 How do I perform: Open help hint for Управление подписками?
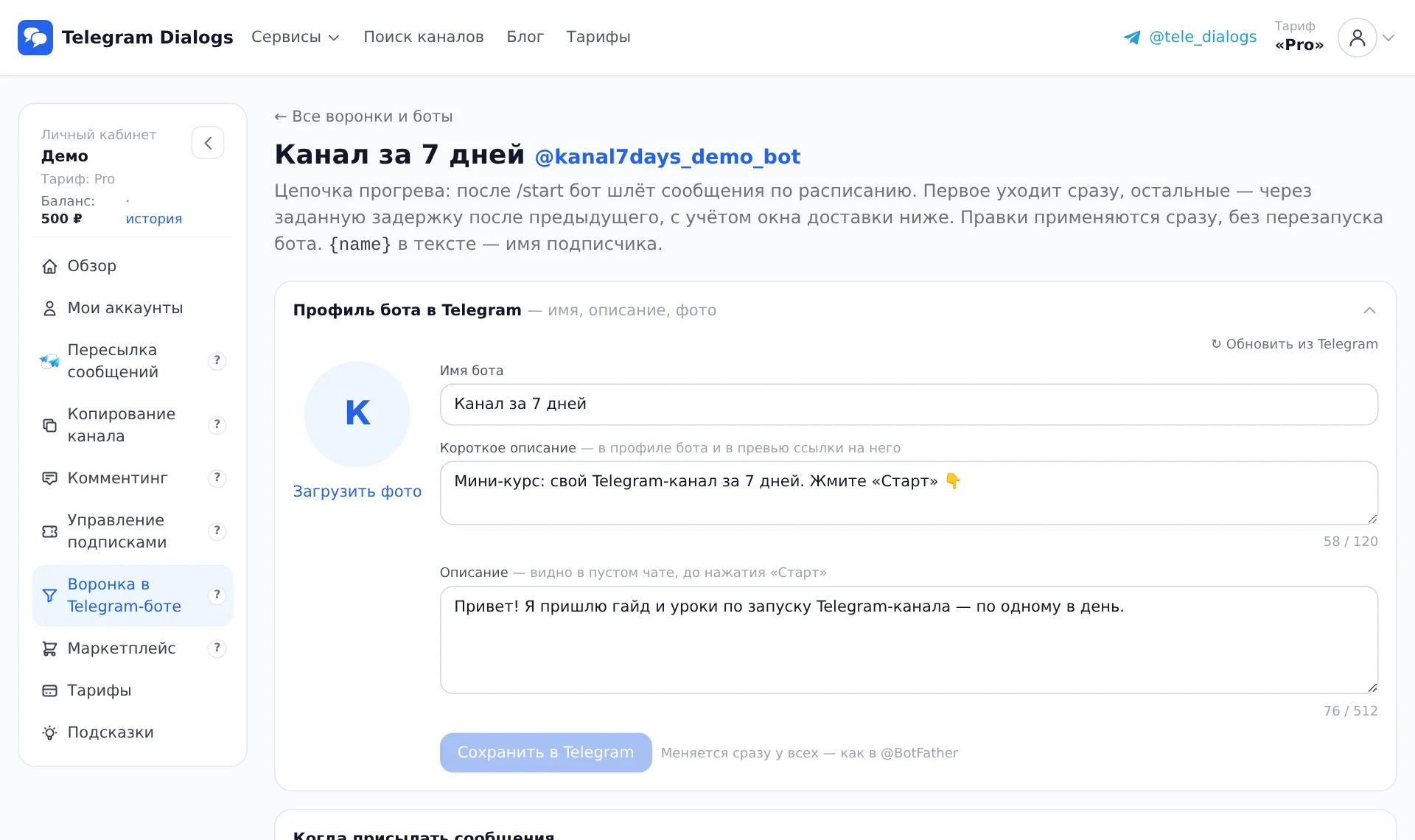(217, 531)
